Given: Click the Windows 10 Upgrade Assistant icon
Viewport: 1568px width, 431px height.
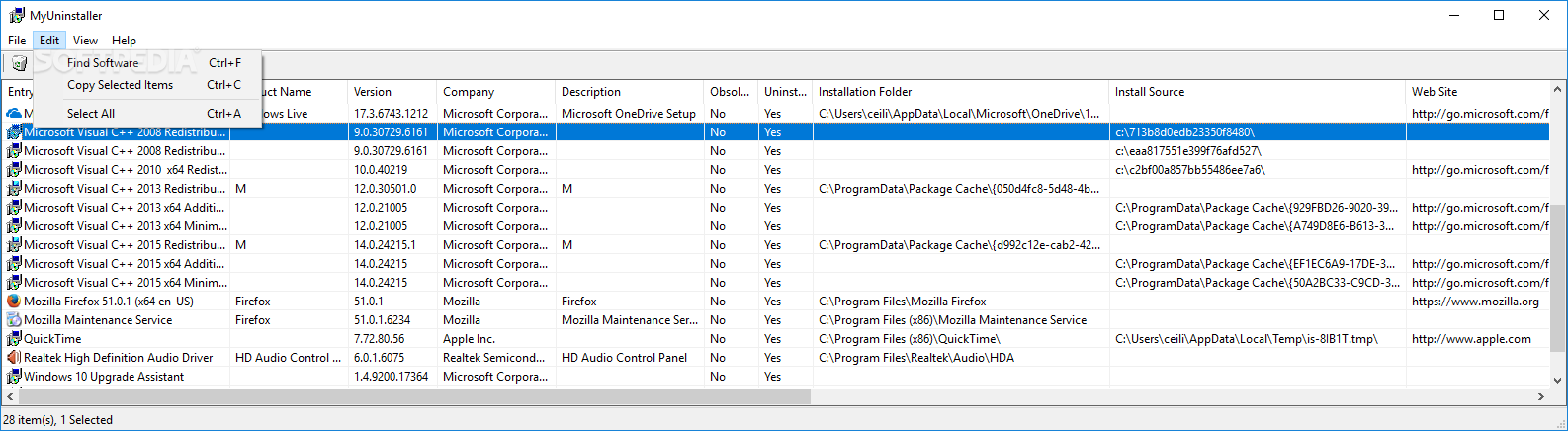Looking at the screenshot, I should (14, 377).
